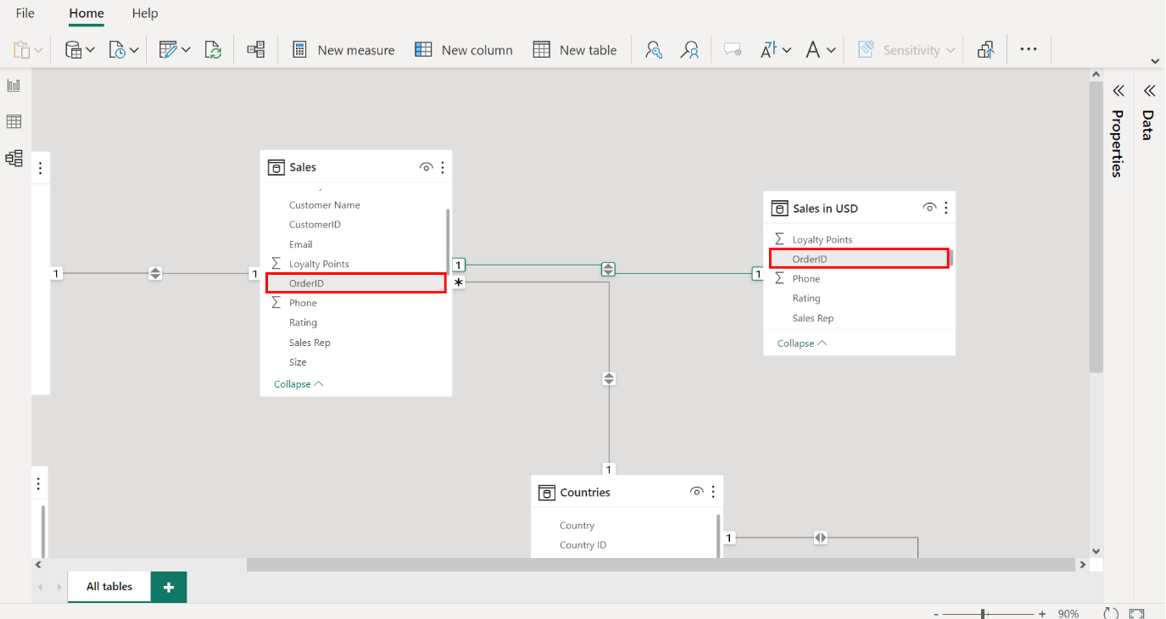
Task: Click the Refresh data icon in toolbar
Action: point(213,50)
